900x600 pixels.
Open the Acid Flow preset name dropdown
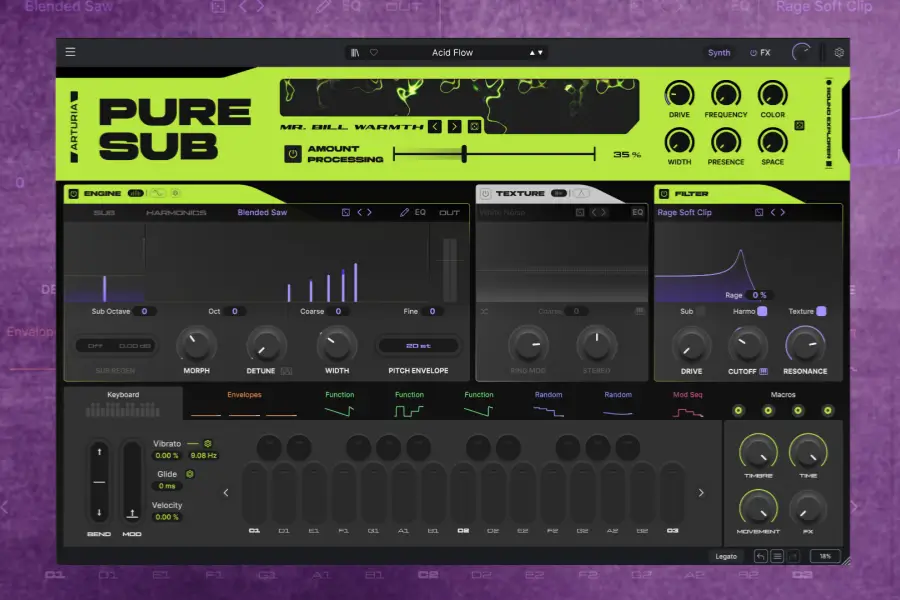pyautogui.click(x=452, y=53)
